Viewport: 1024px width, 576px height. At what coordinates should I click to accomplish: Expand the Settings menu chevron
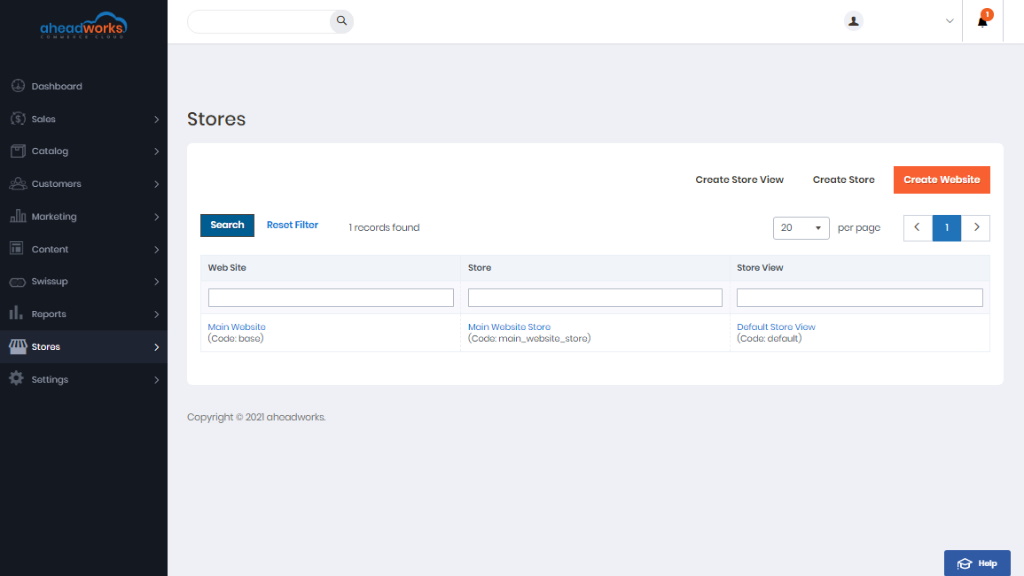click(156, 379)
